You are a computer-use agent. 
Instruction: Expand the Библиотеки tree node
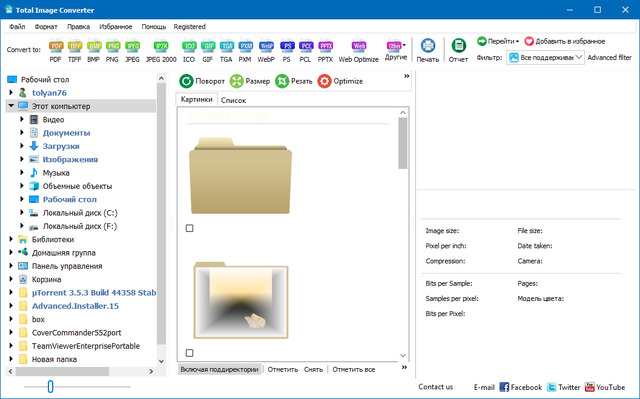[x=11, y=239]
